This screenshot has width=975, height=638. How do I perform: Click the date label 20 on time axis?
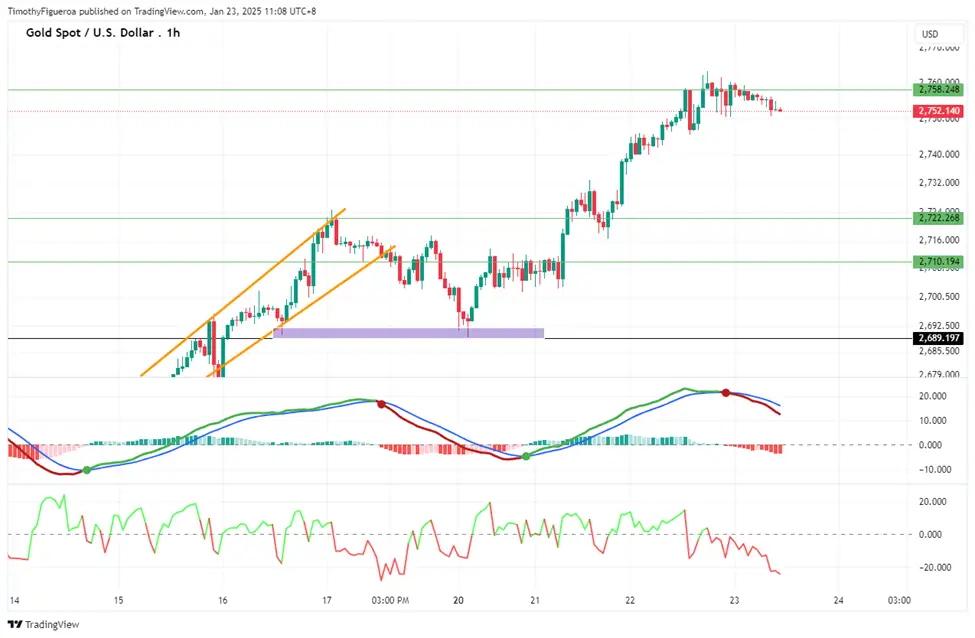click(x=458, y=601)
